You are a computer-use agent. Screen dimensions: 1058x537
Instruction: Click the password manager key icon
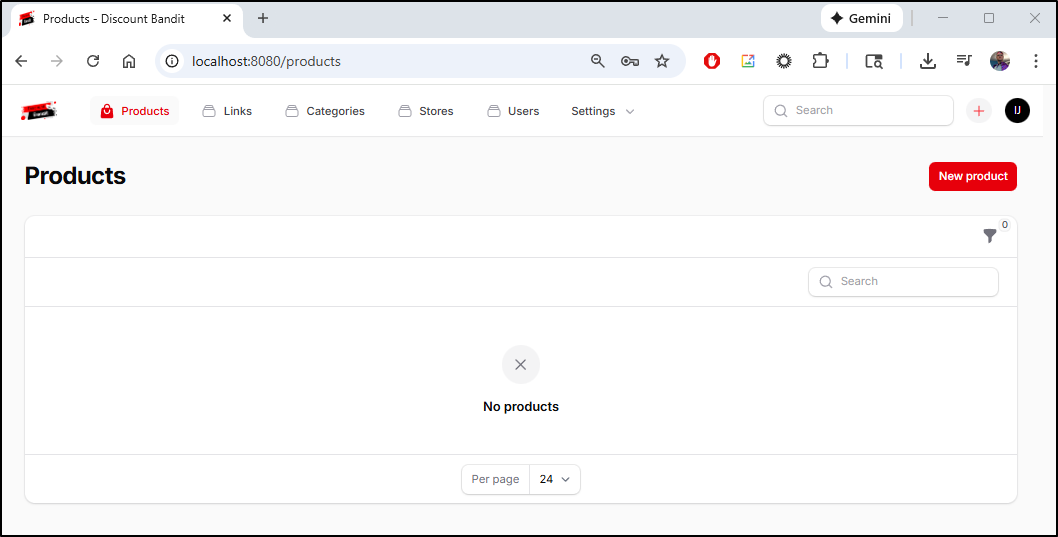click(x=630, y=61)
